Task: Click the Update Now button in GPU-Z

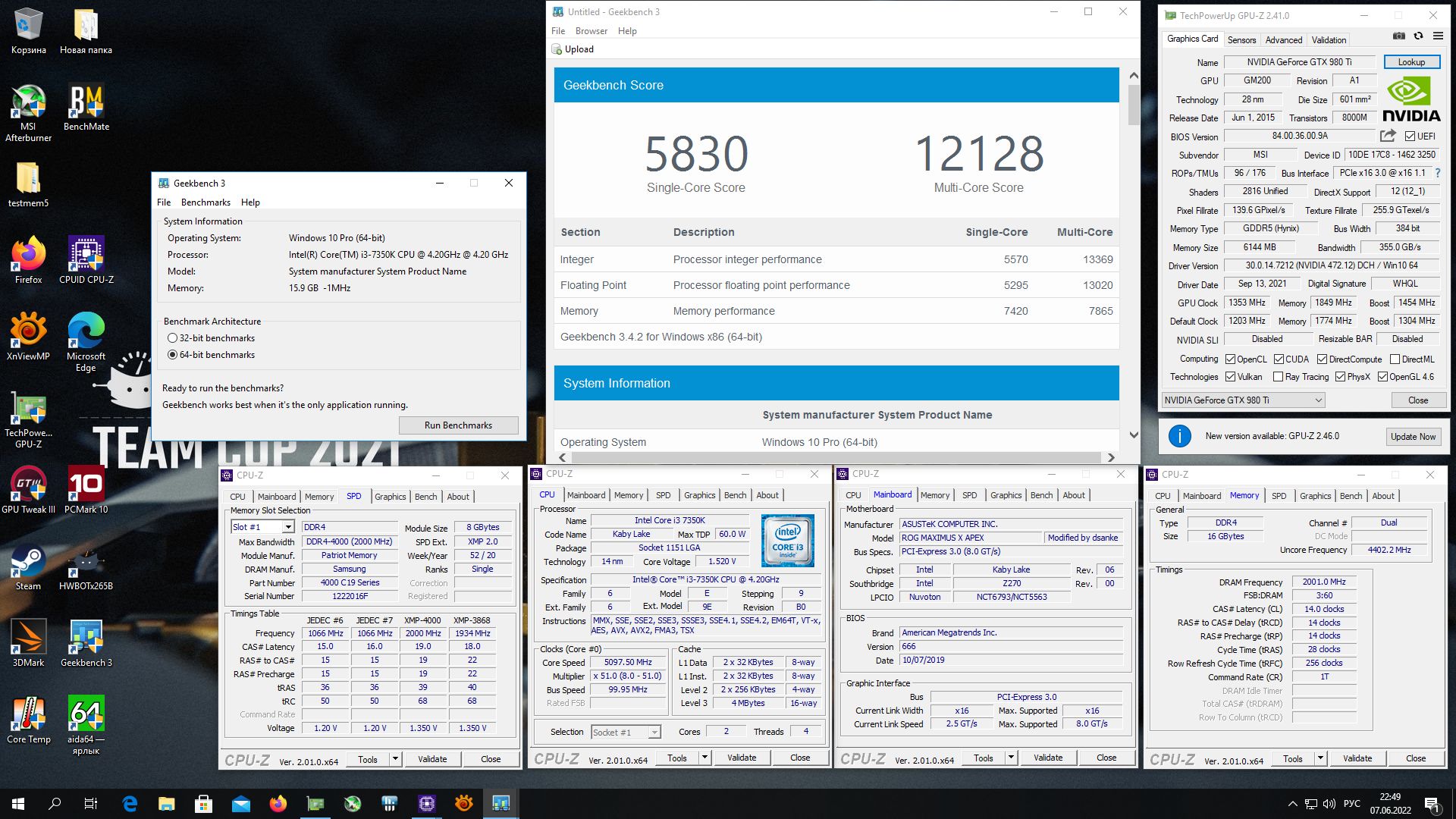Action: click(1413, 437)
